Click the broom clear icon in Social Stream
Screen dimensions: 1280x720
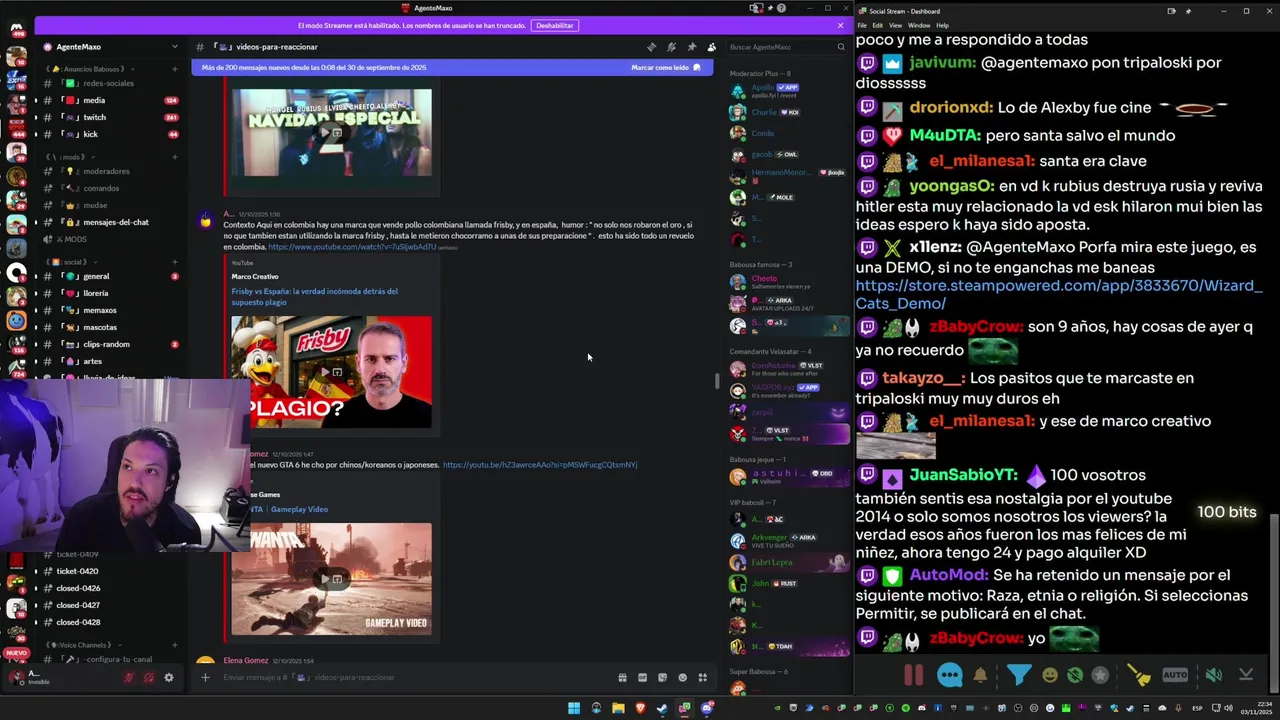tap(1139, 675)
